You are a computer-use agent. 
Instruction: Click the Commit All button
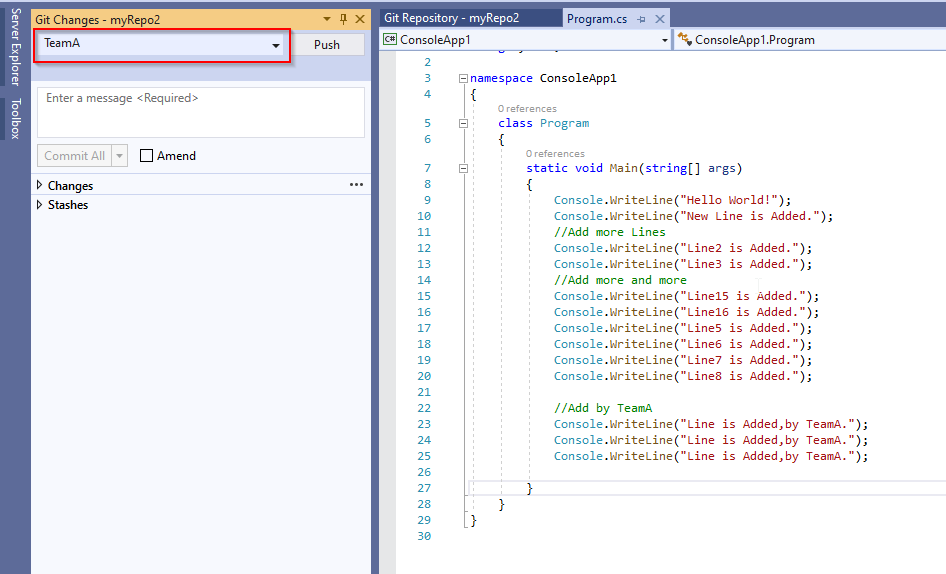(x=74, y=156)
